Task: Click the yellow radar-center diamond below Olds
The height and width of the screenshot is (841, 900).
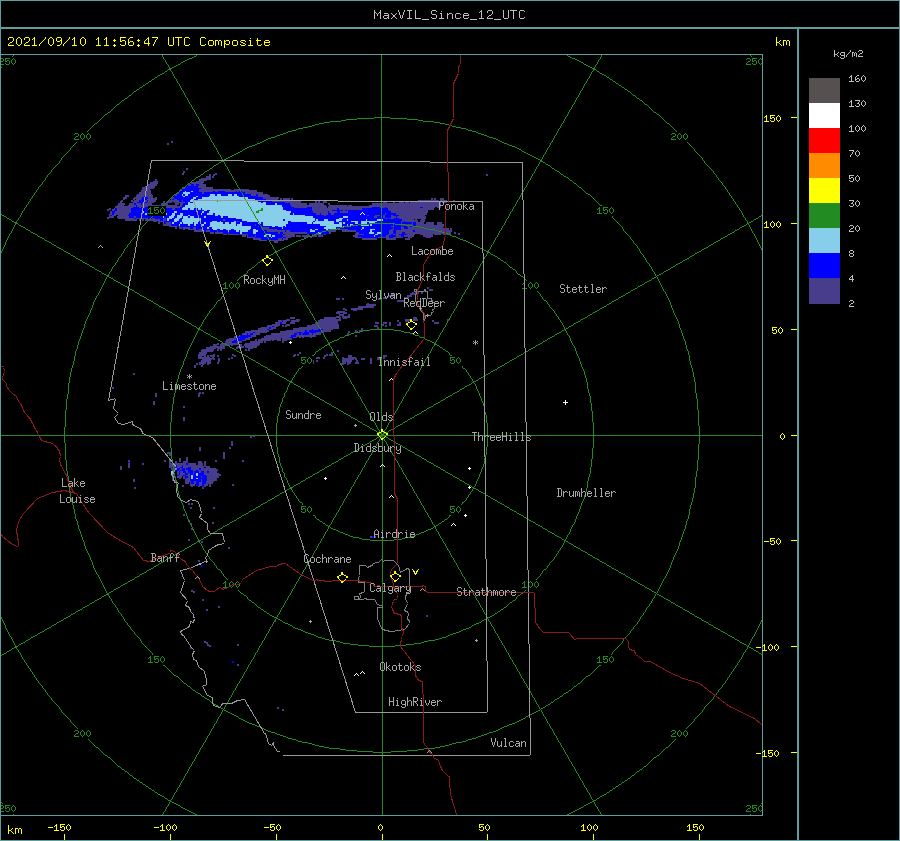Action: click(x=382, y=435)
